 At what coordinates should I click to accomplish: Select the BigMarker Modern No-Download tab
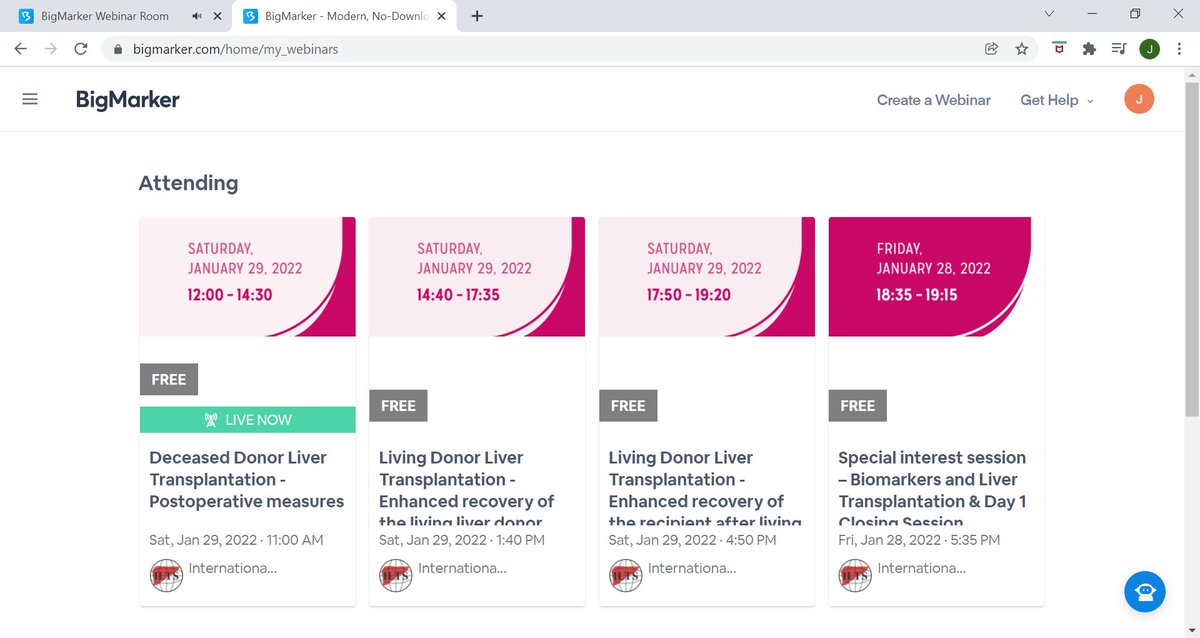[x=345, y=16]
